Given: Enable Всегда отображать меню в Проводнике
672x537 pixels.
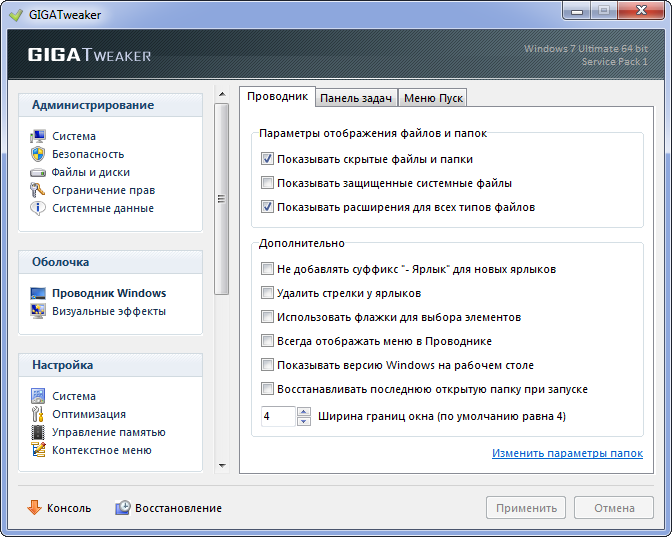Looking at the screenshot, I should 267,341.
